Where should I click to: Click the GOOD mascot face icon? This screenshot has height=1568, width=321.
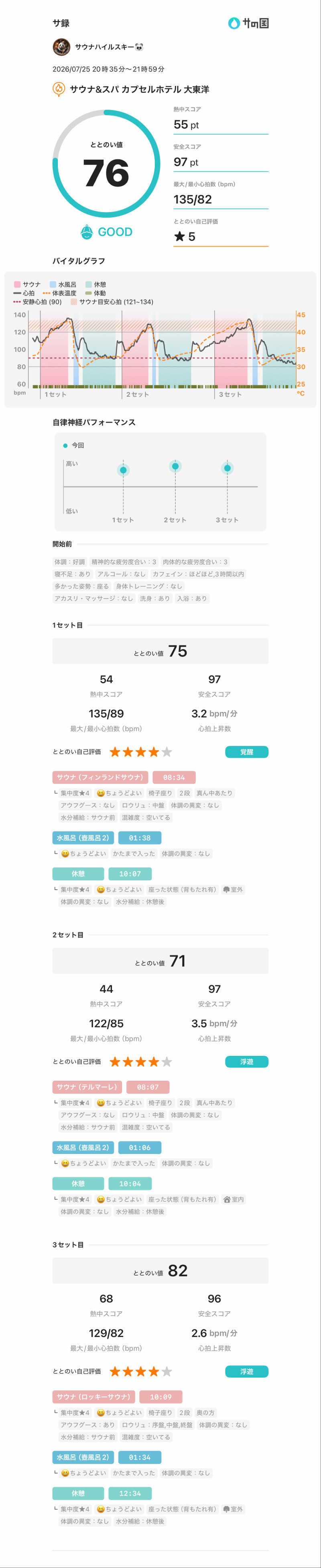[x=87, y=232]
